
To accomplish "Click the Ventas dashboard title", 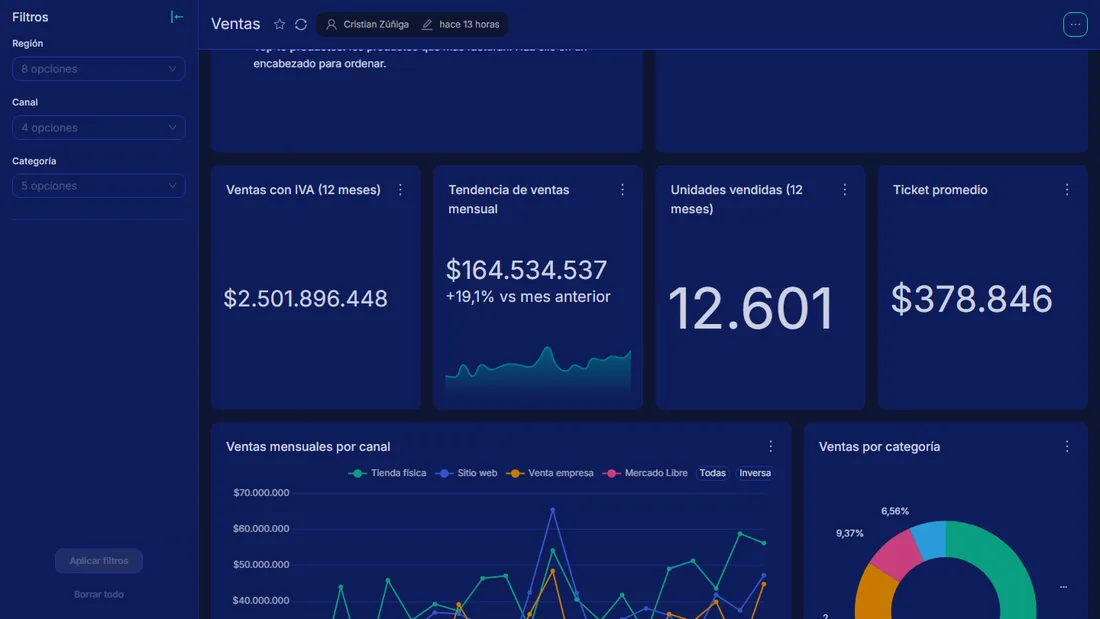I will point(236,24).
